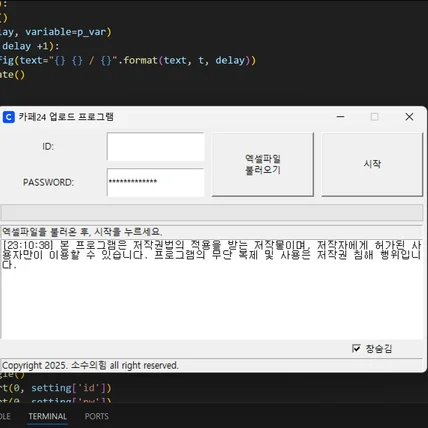This screenshot has width=428, height=428.
Task: Switch to the TERMINAL tab in editor
Action: coord(48,416)
